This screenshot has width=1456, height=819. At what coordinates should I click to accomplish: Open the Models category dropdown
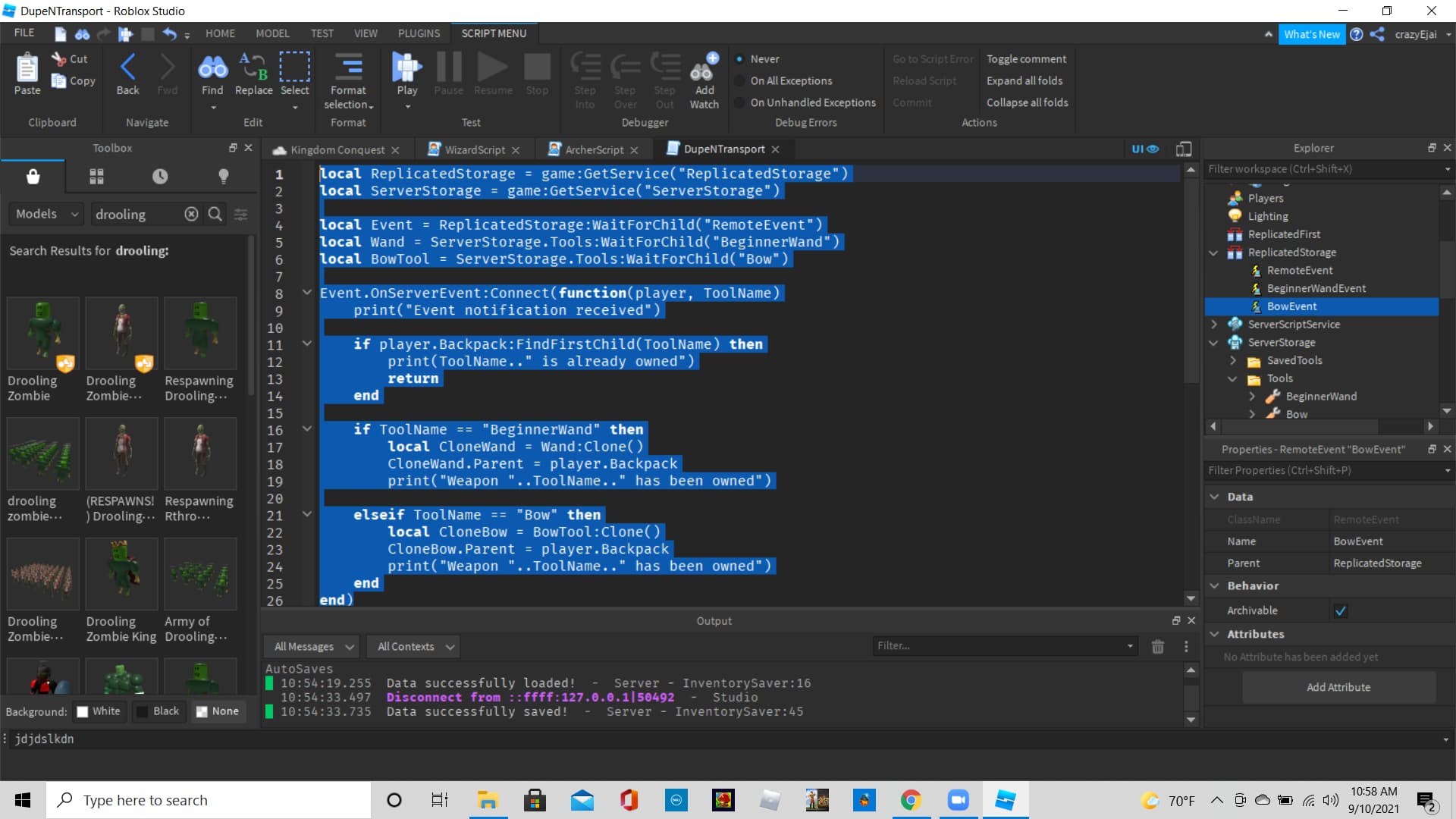[46, 215]
